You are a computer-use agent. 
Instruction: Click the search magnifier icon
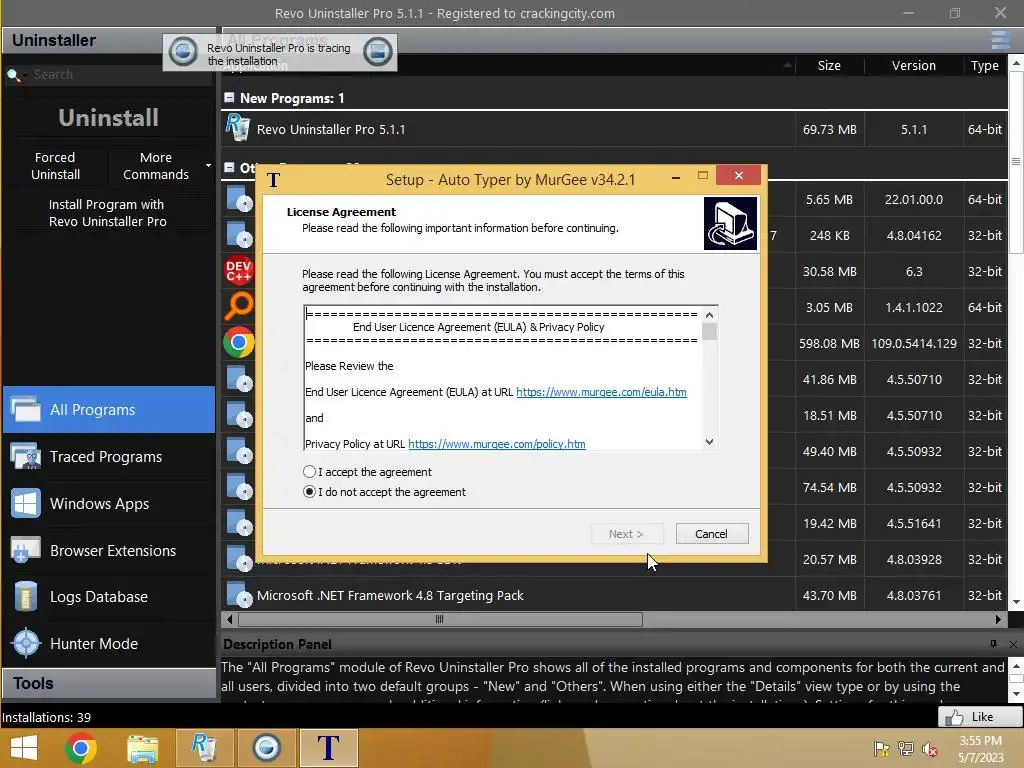[x=12, y=75]
